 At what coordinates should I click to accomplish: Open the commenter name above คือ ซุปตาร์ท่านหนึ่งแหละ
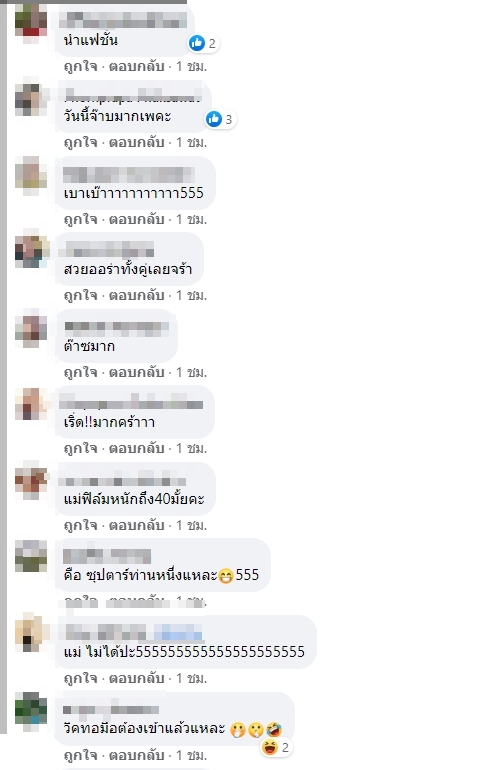pos(107,556)
